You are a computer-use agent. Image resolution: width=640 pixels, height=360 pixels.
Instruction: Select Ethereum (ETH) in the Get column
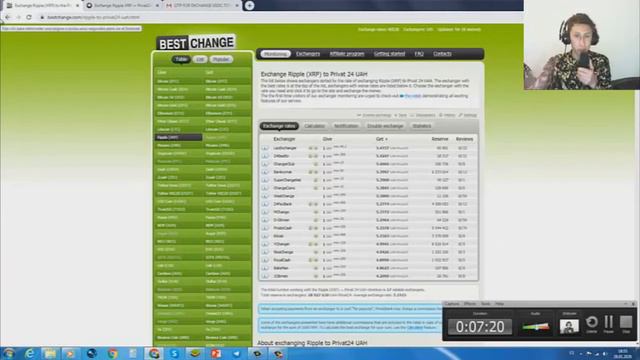[x=227, y=113]
